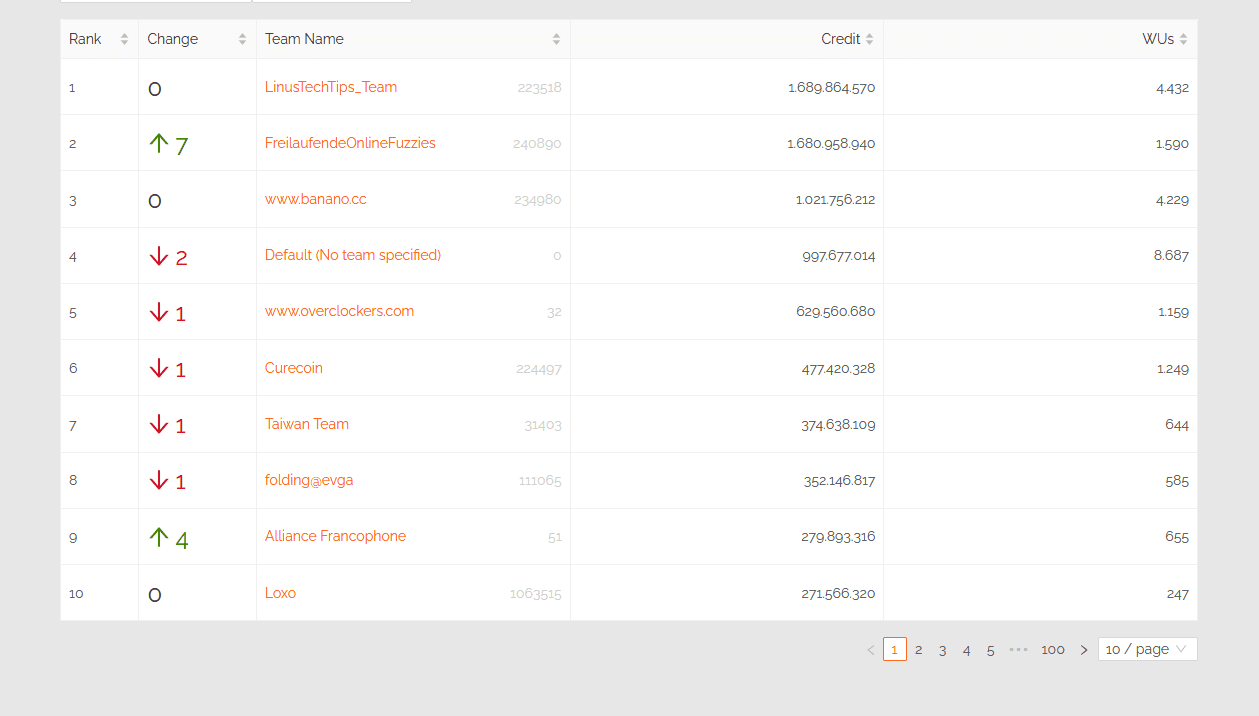The height and width of the screenshot is (716, 1259).
Task: Click red down arrow in www.overclockers.com row
Action: pyautogui.click(x=158, y=312)
